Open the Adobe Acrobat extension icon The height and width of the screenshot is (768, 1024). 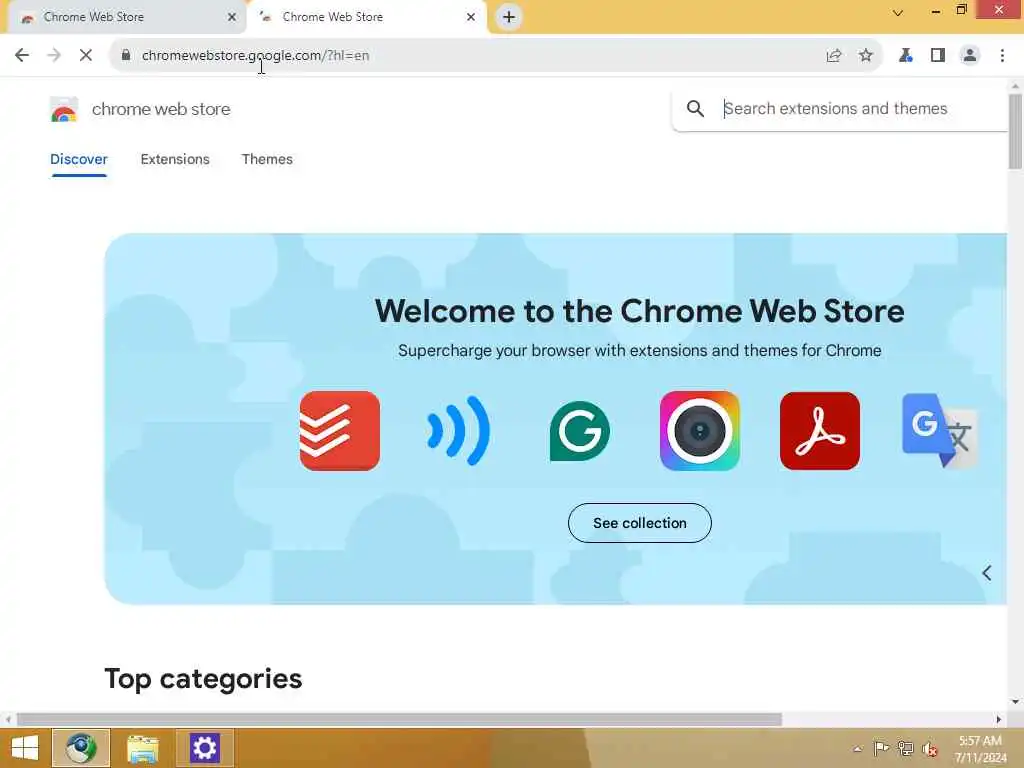pyautogui.click(x=820, y=431)
